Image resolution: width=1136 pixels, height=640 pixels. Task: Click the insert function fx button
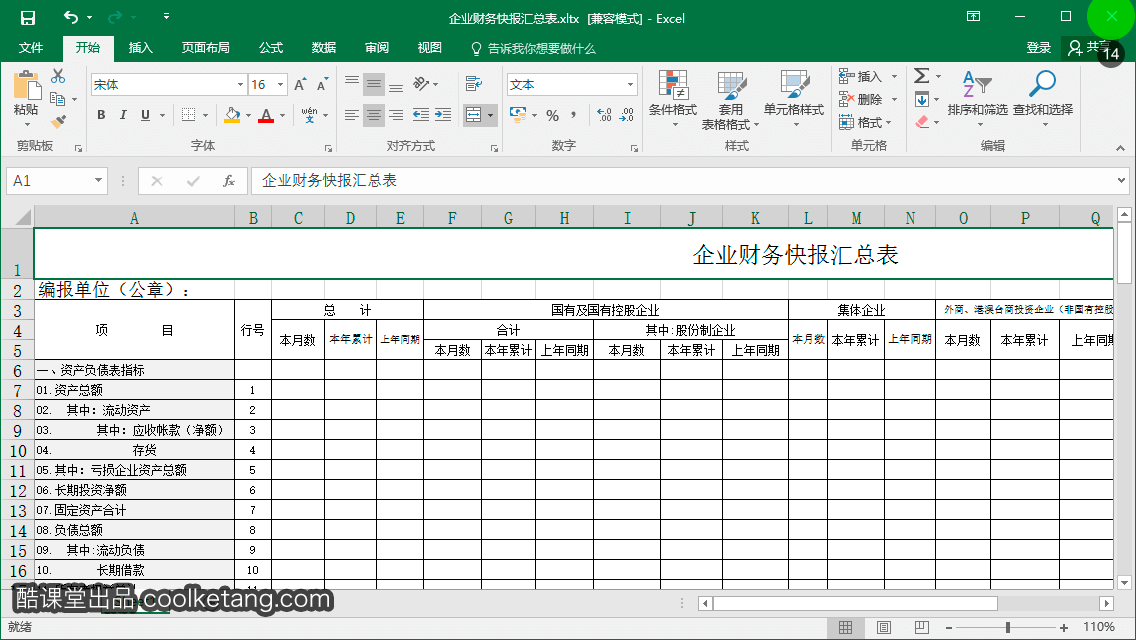[x=229, y=180]
